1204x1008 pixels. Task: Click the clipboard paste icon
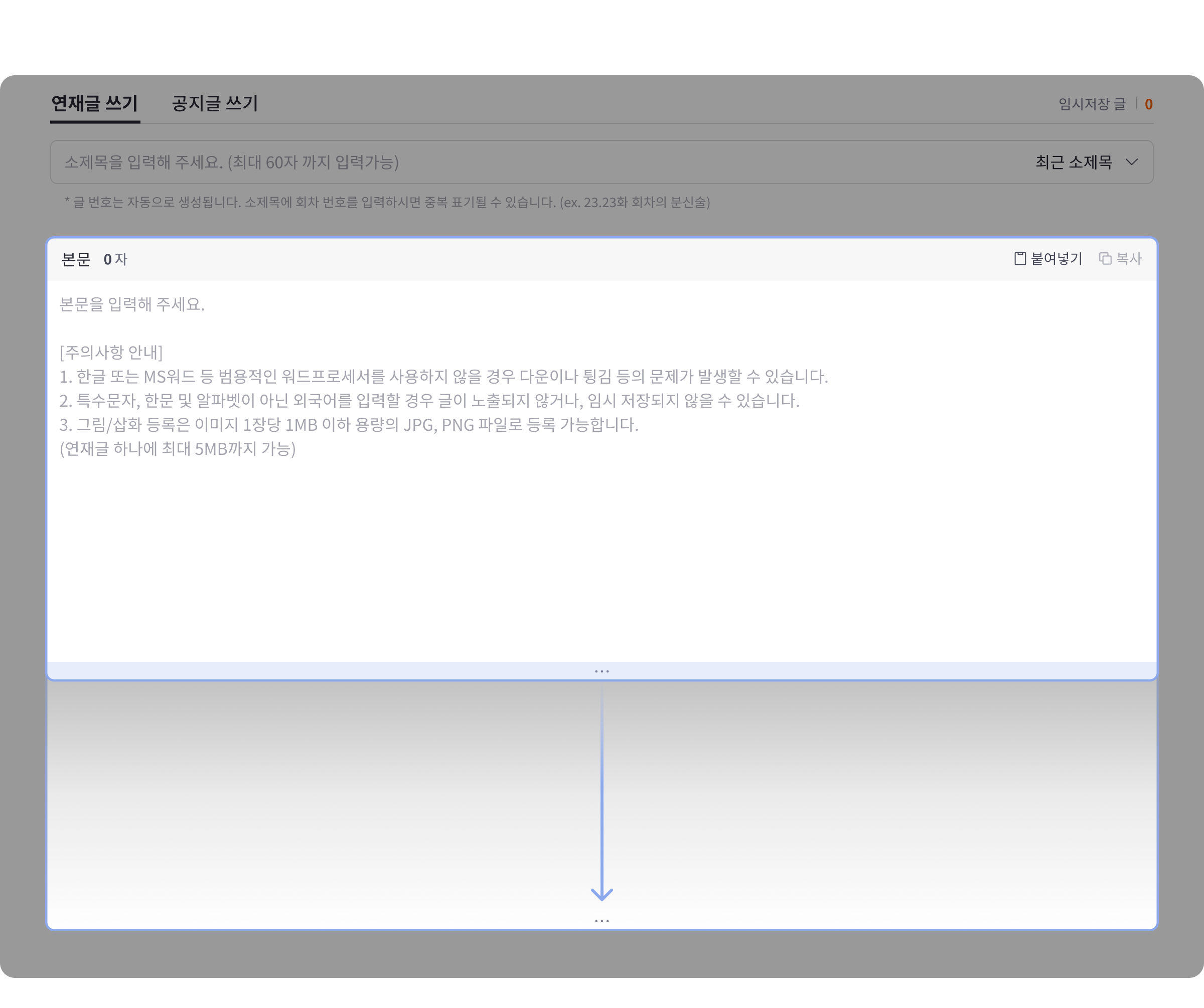[x=1020, y=258]
